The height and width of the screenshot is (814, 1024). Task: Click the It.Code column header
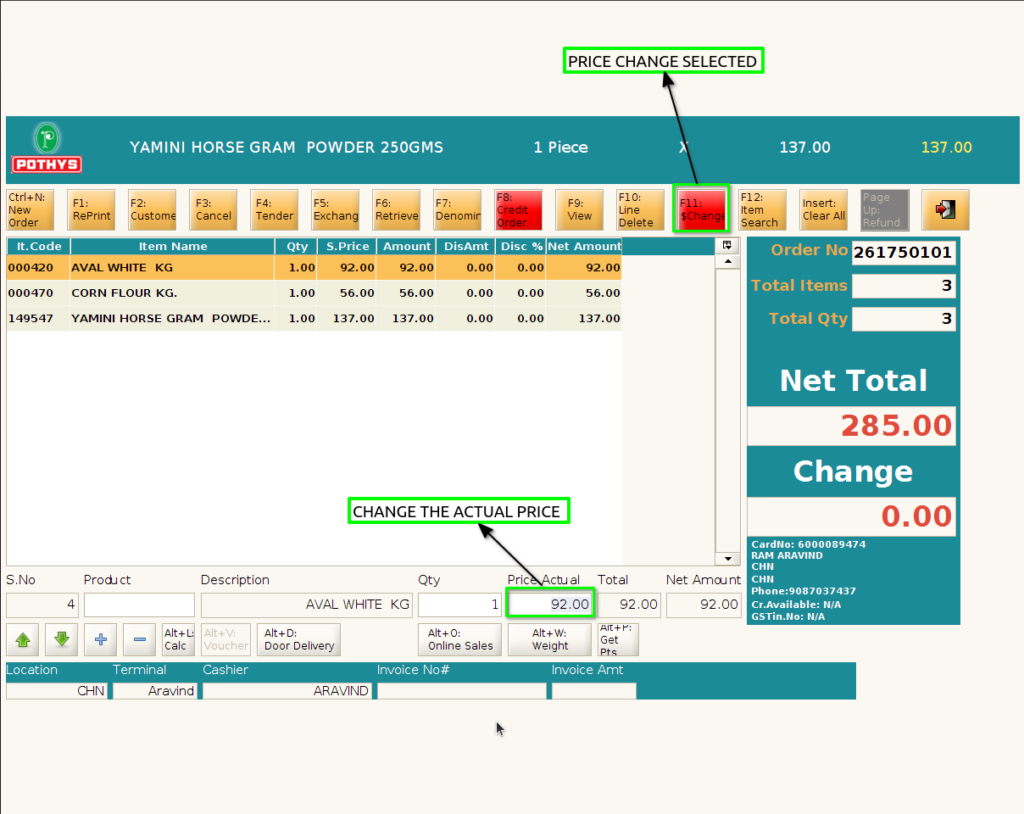click(x=39, y=246)
